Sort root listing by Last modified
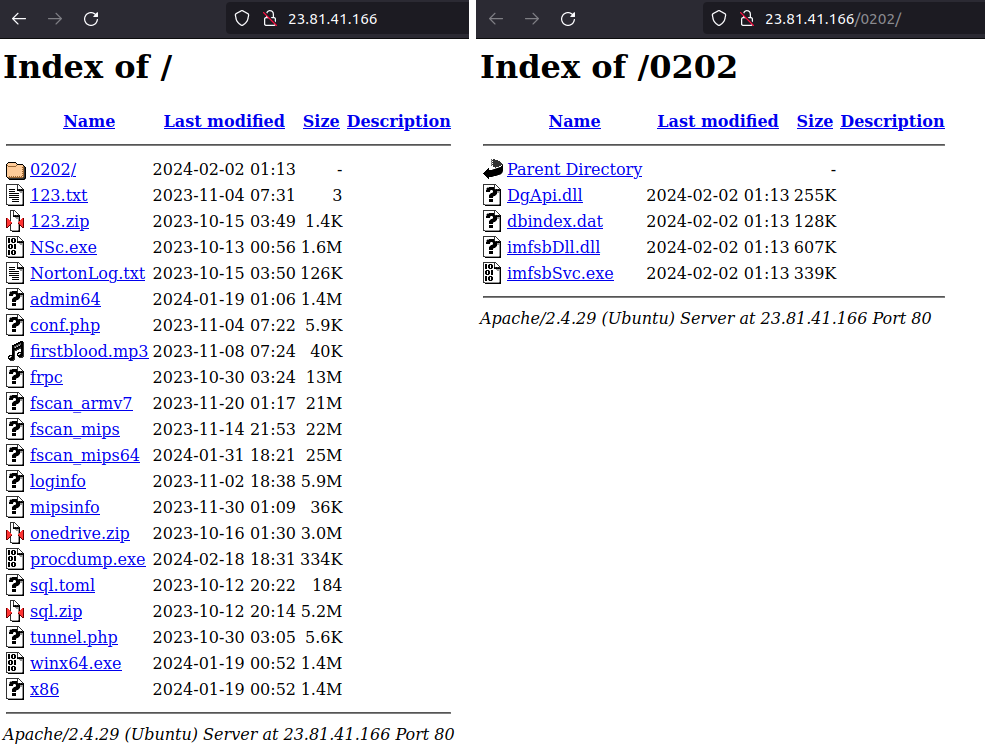985x749 pixels. pos(224,121)
